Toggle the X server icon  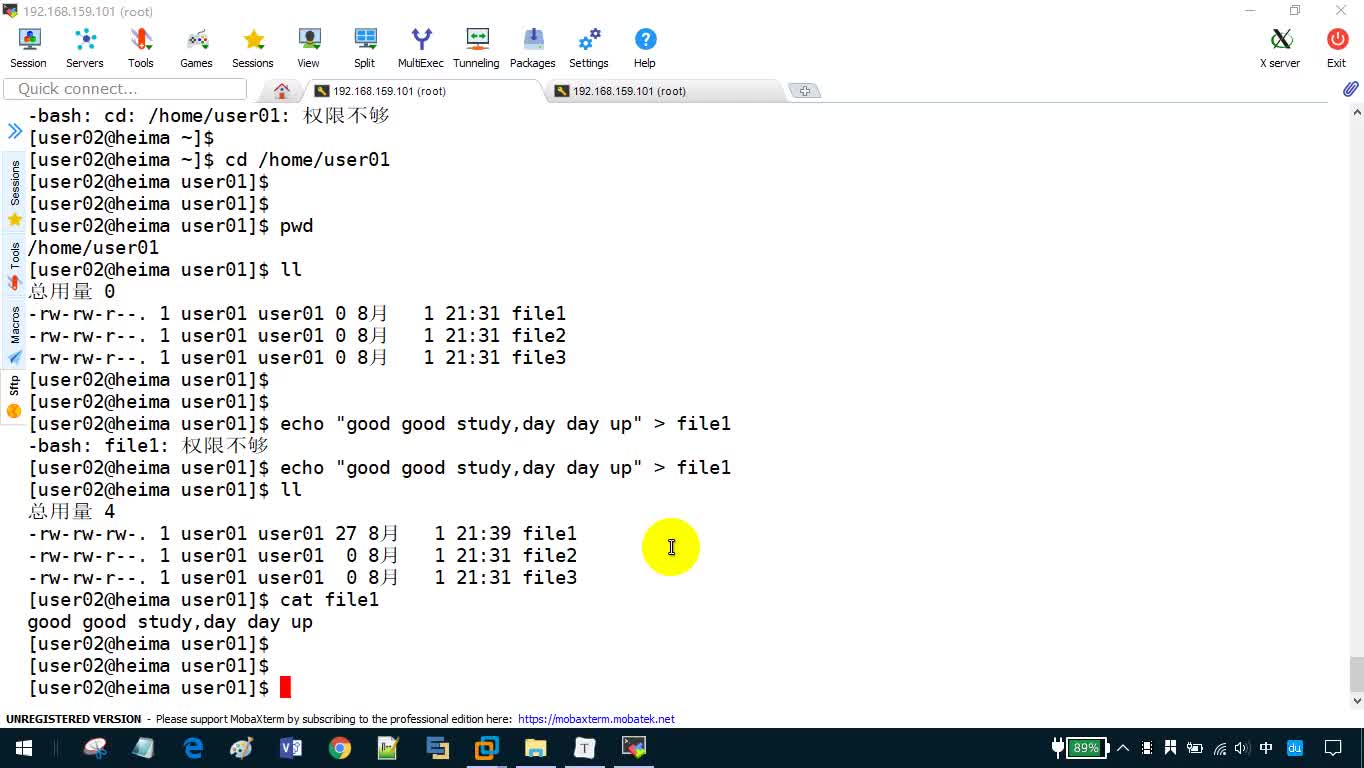pyautogui.click(x=1281, y=47)
